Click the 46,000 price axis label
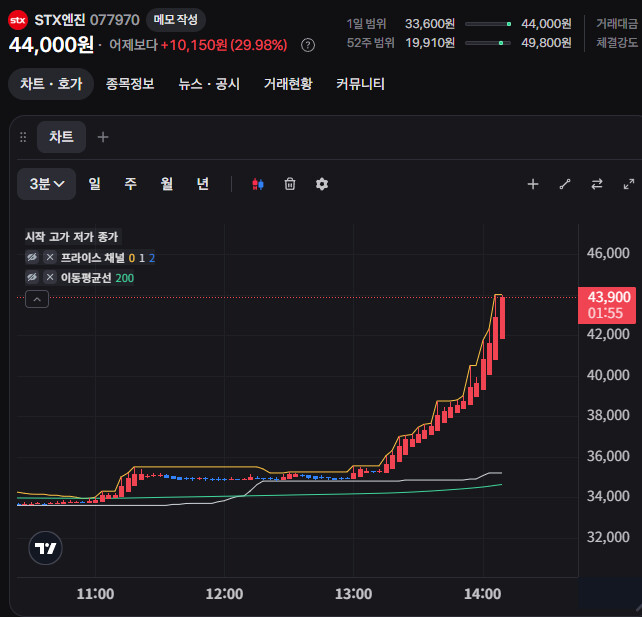Viewport: 642px width, 617px height. click(x=608, y=253)
